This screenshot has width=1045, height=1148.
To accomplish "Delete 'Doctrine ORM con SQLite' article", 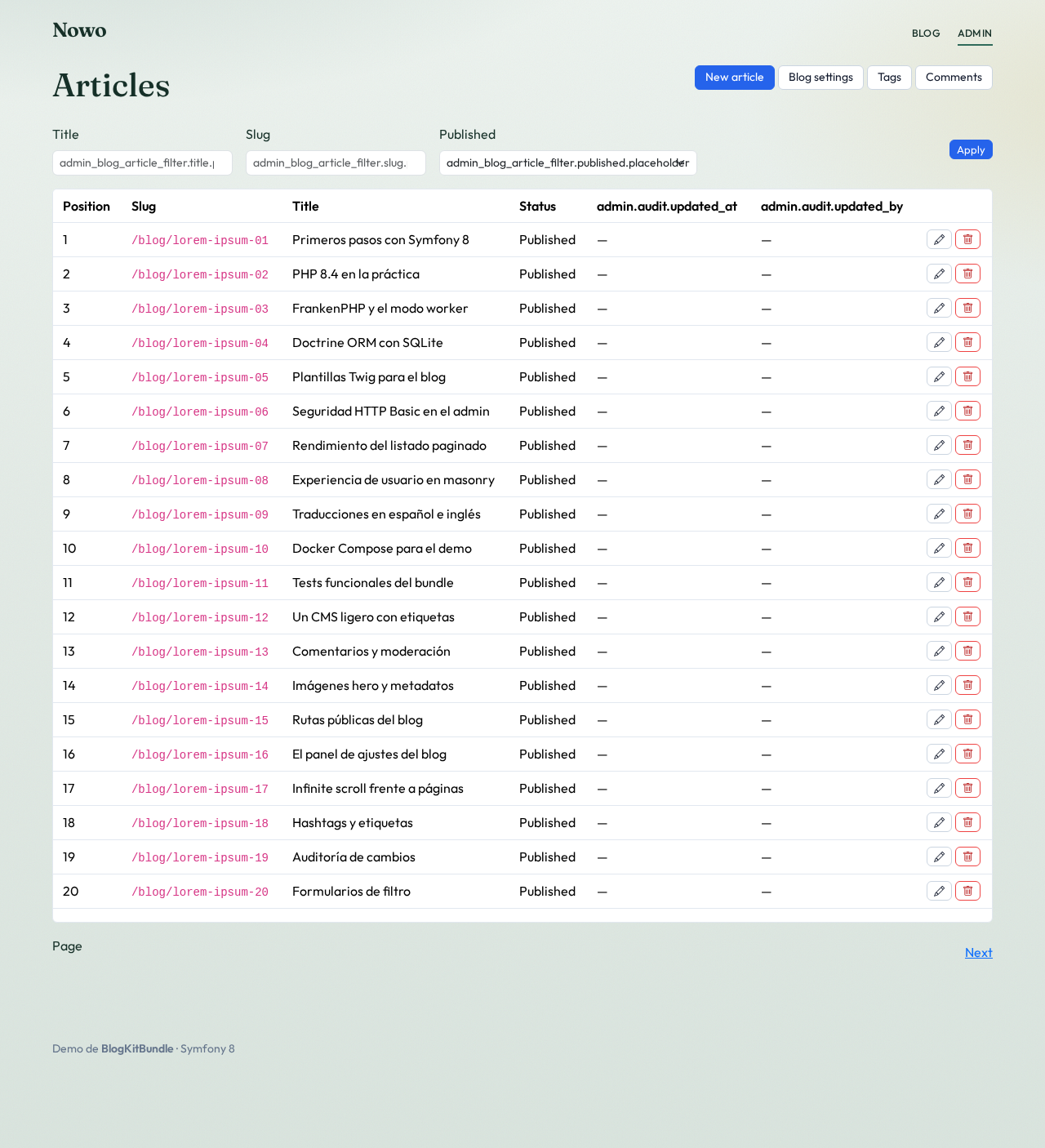I will tap(967, 342).
